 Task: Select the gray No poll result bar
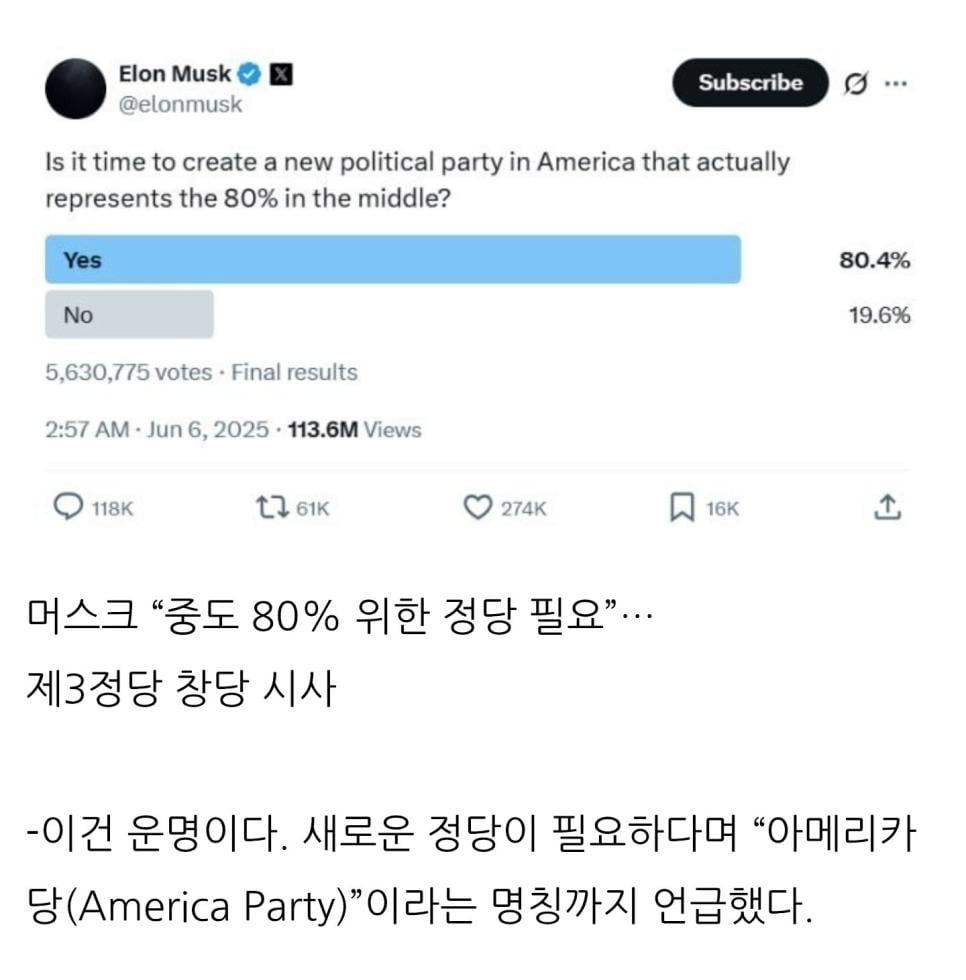point(129,315)
